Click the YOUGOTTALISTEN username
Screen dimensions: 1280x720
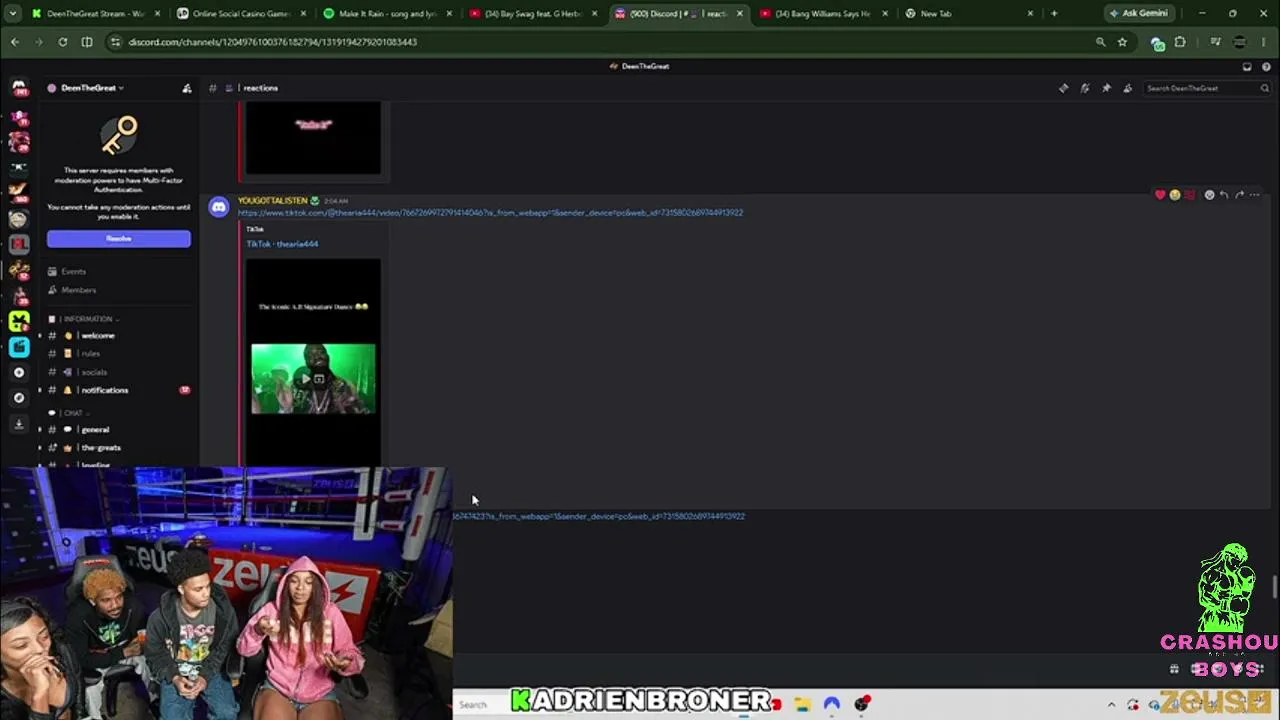(272, 201)
